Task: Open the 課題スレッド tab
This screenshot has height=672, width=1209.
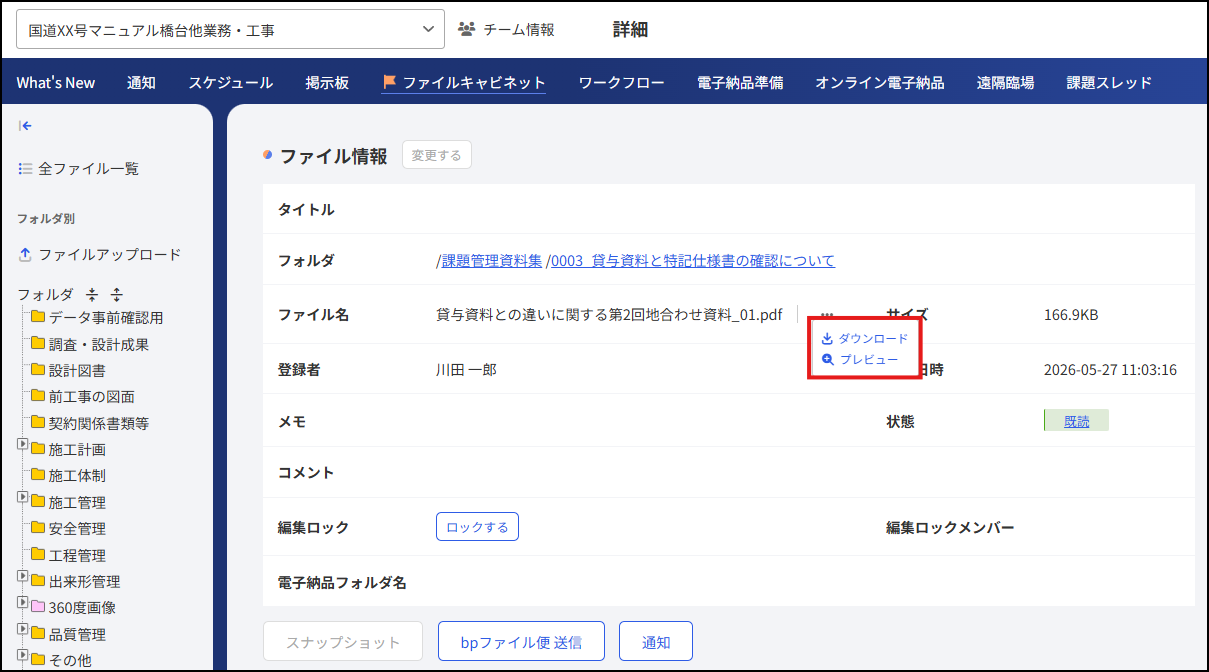Action: point(1109,83)
